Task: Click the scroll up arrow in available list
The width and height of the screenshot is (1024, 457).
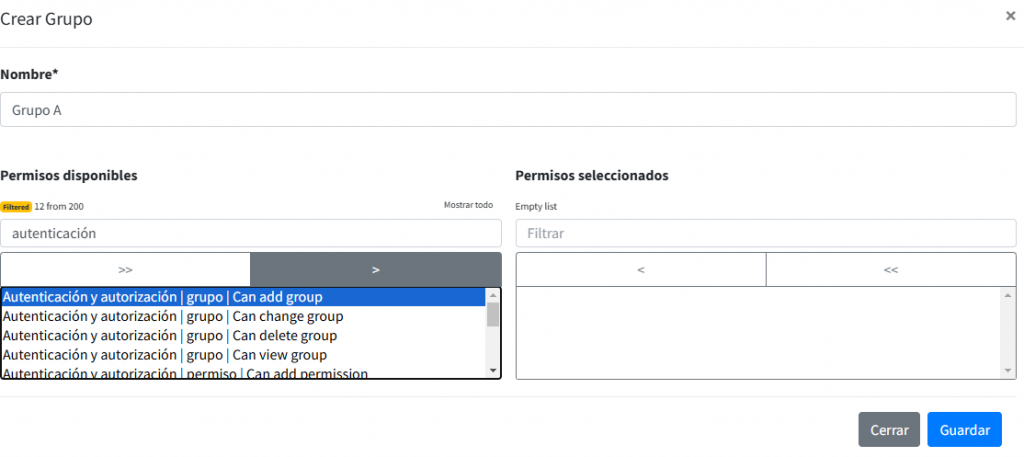Action: tap(492, 296)
